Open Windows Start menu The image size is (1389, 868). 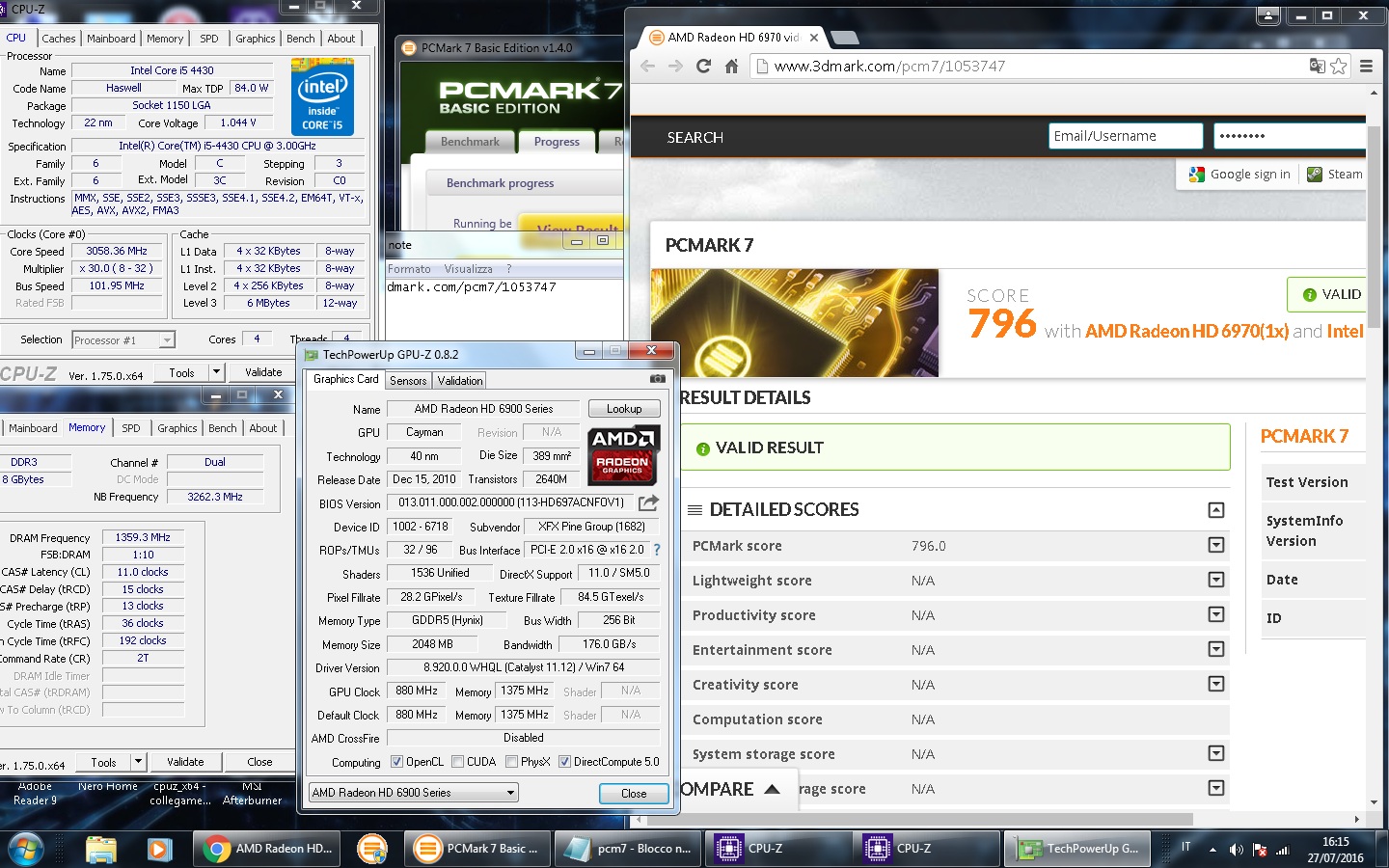(x=26, y=849)
